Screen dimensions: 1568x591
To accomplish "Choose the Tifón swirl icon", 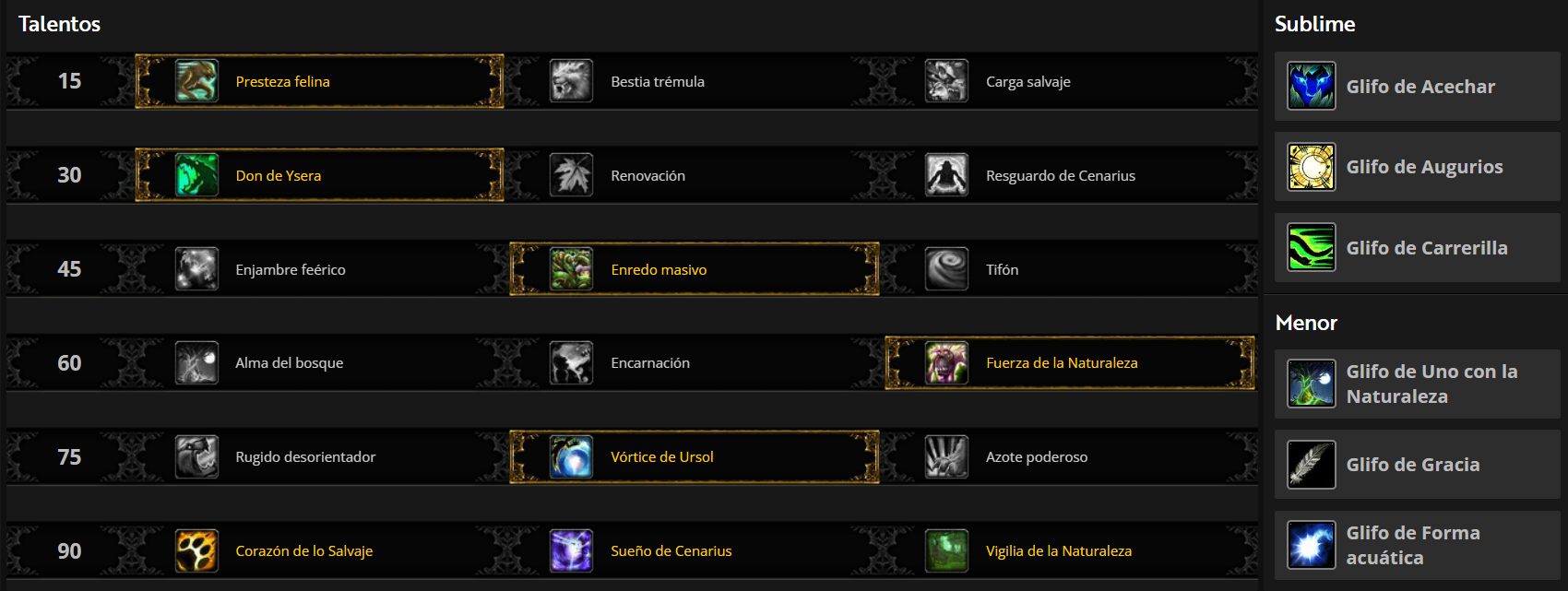I will coord(946,269).
